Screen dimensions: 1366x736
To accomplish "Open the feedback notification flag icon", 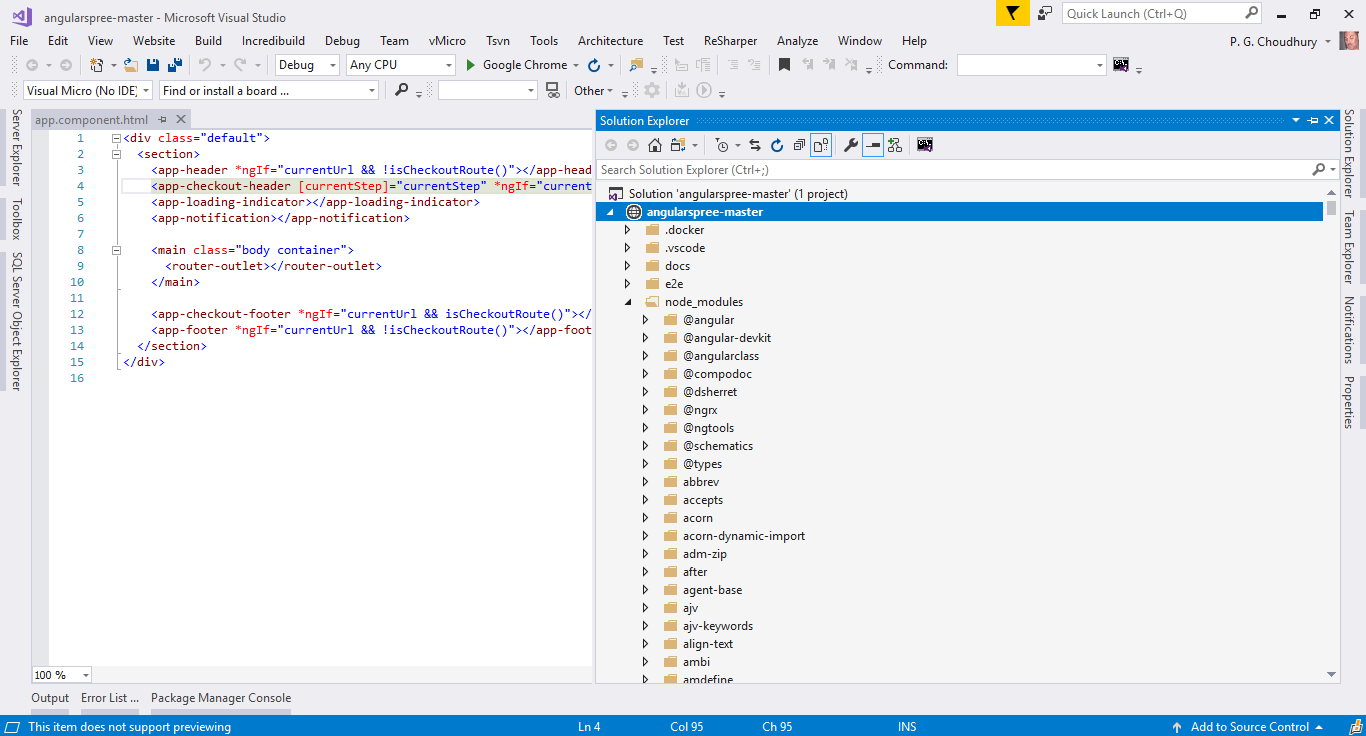I will (x=1013, y=13).
